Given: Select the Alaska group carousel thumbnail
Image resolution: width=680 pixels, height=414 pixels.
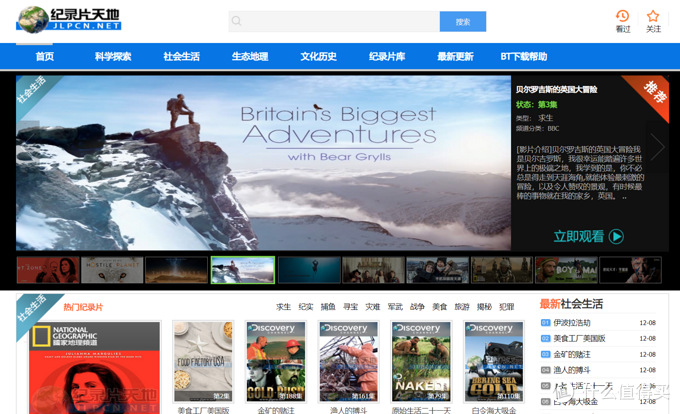Looking at the screenshot, I should (x=373, y=270).
